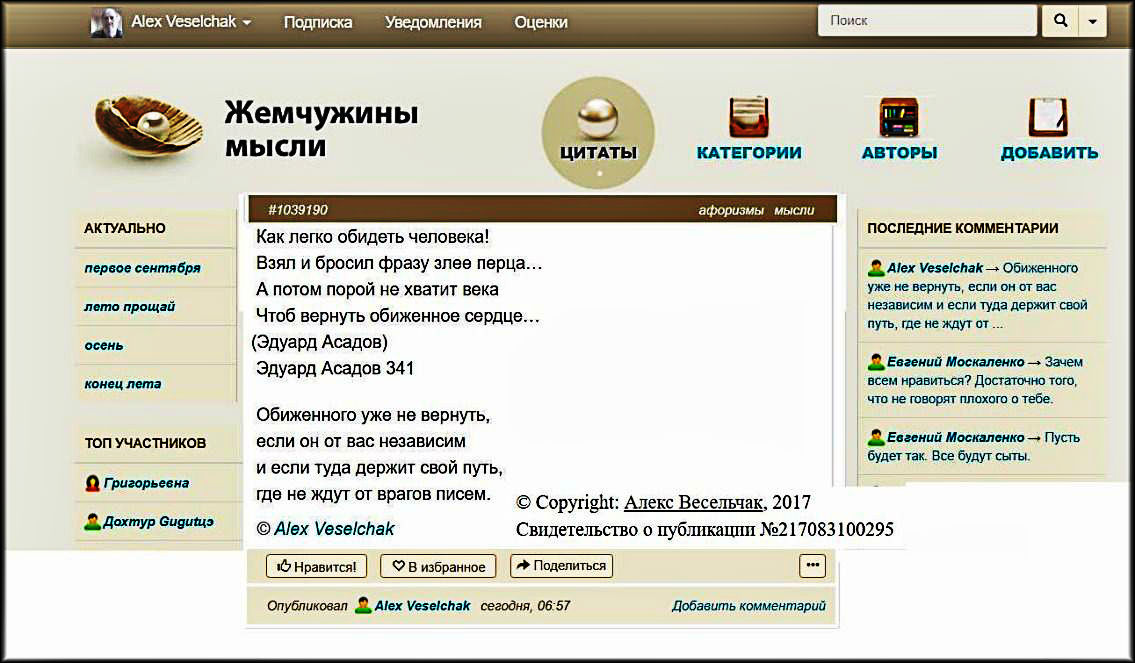Open the ДОБАВИТЬ section
This screenshot has width=1135, height=663.
[1049, 152]
